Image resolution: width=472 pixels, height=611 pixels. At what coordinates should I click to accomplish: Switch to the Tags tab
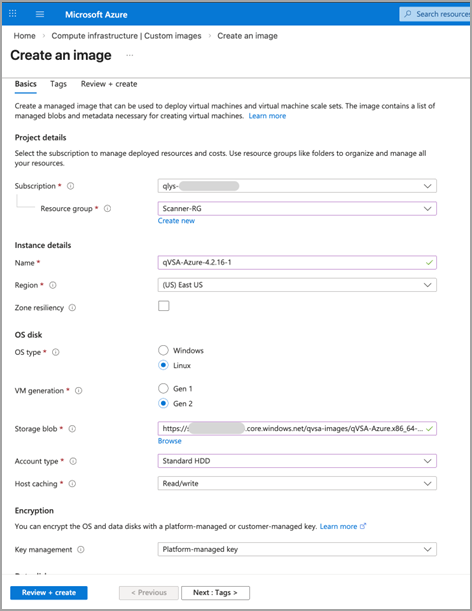(58, 84)
